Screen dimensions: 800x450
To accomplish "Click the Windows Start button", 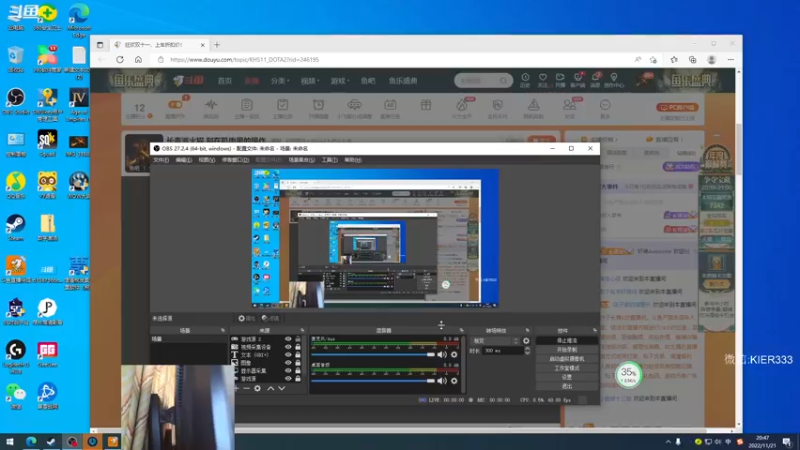I will click(10, 442).
